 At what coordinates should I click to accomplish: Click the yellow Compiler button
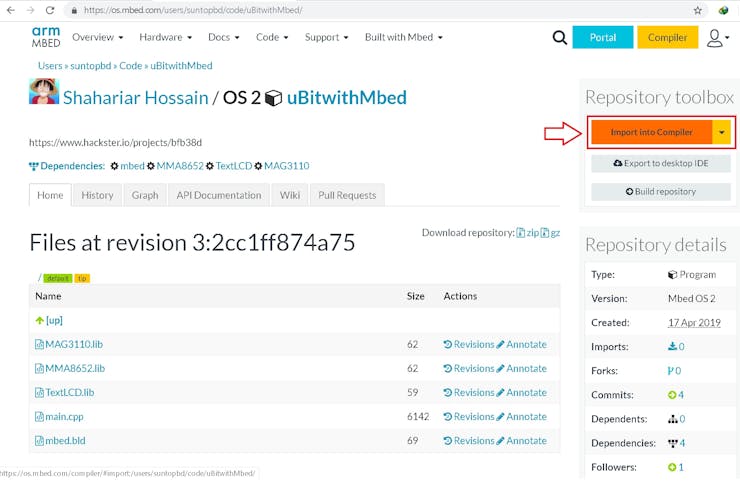[x=667, y=37]
